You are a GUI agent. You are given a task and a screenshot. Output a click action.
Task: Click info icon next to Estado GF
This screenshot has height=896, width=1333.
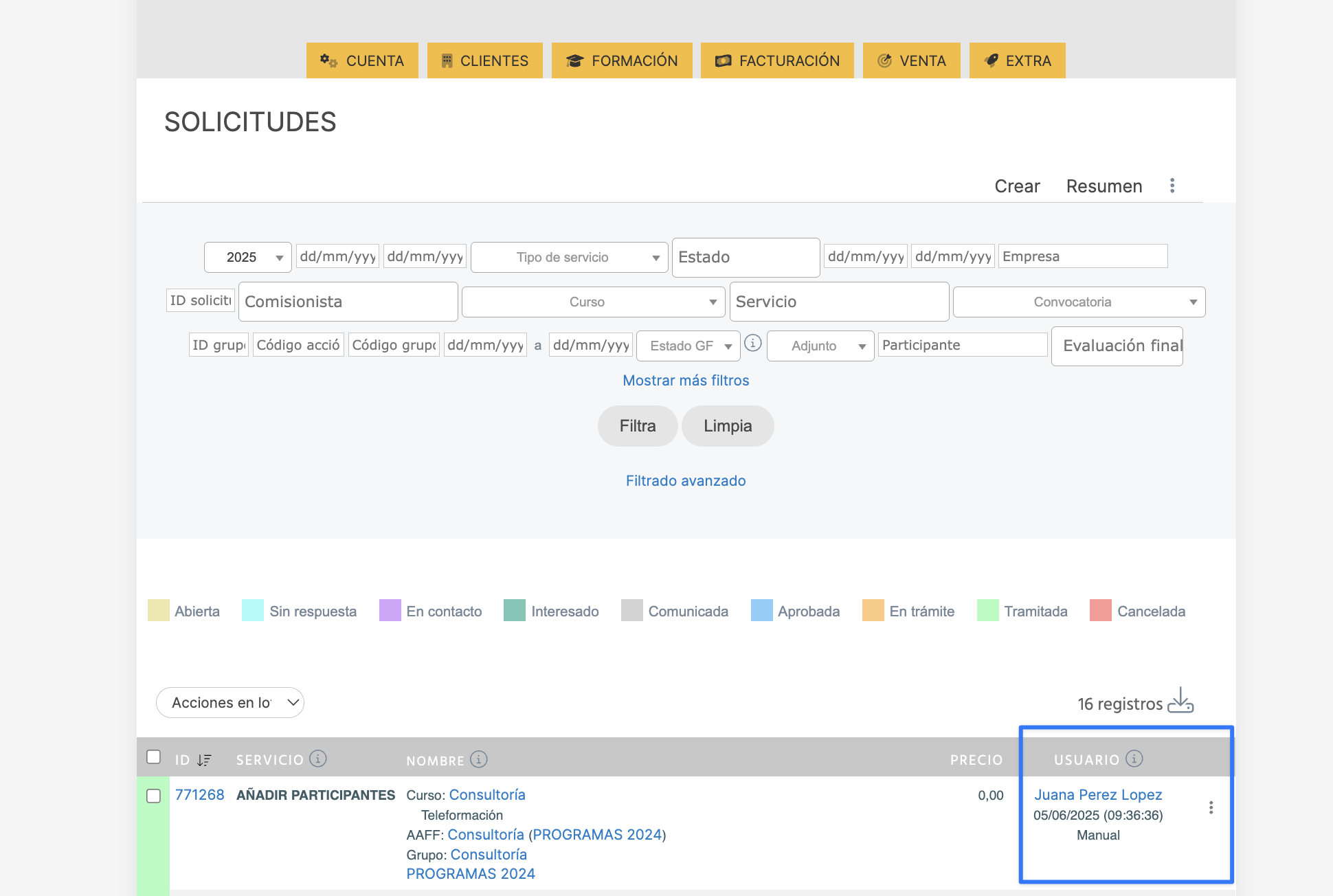pyautogui.click(x=753, y=343)
